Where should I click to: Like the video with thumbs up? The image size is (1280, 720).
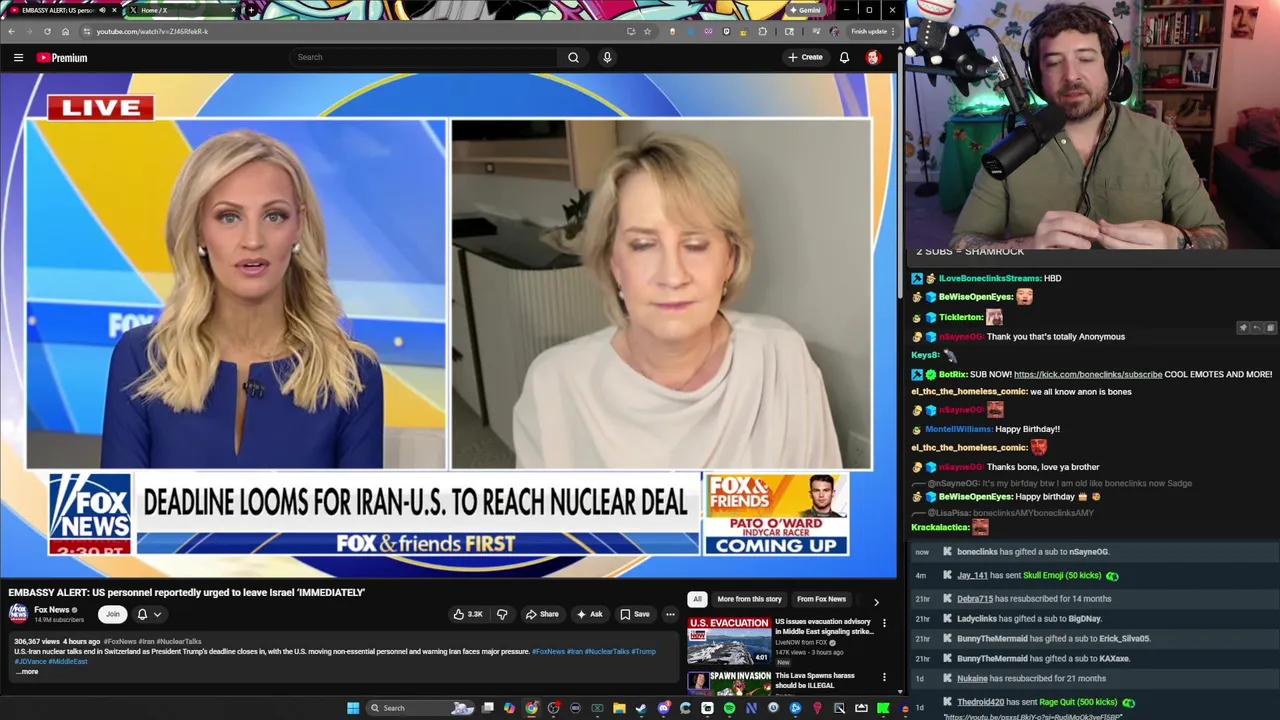[x=468, y=614]
